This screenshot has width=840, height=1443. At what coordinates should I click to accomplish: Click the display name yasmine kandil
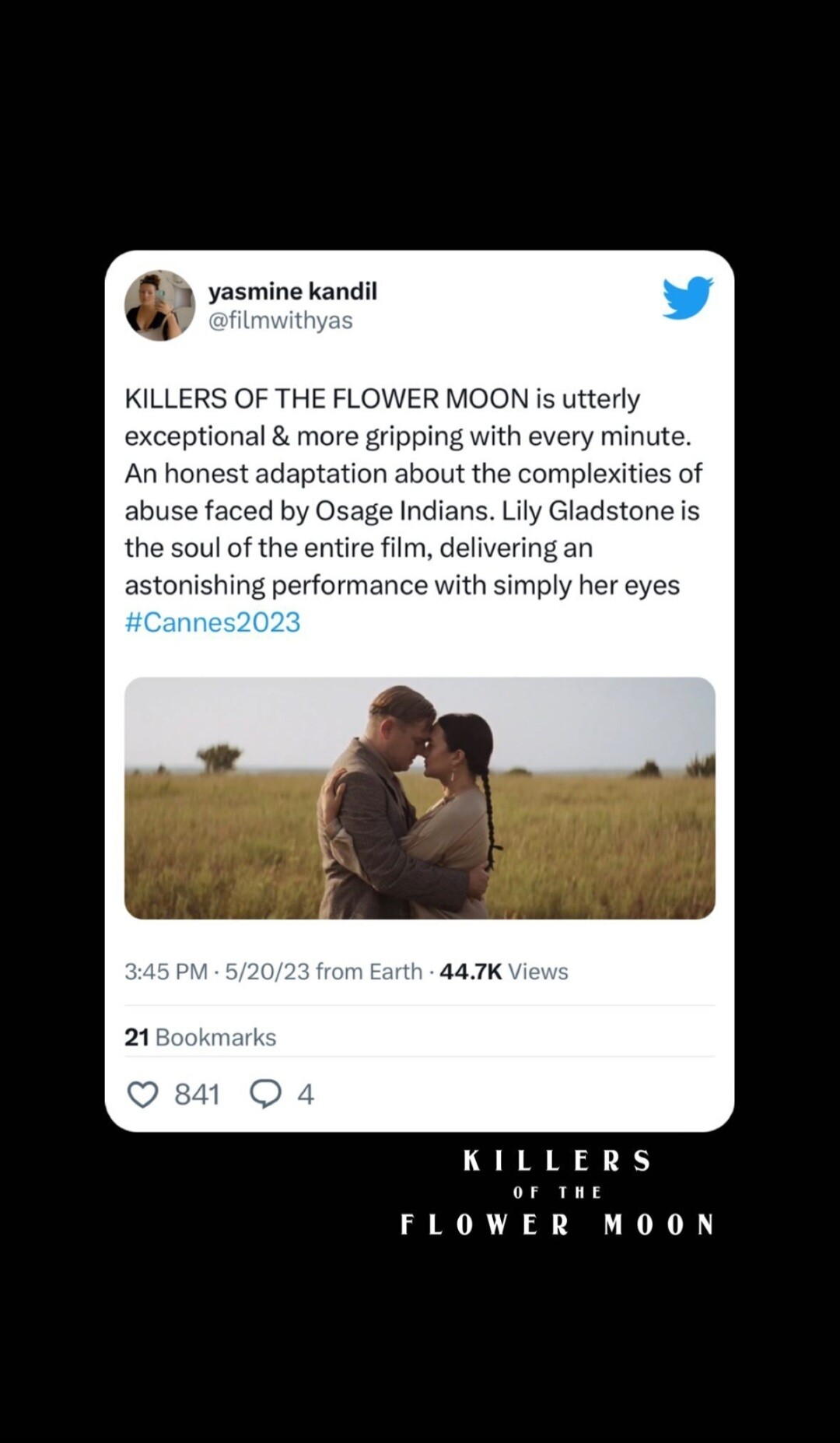coord(292,292)
